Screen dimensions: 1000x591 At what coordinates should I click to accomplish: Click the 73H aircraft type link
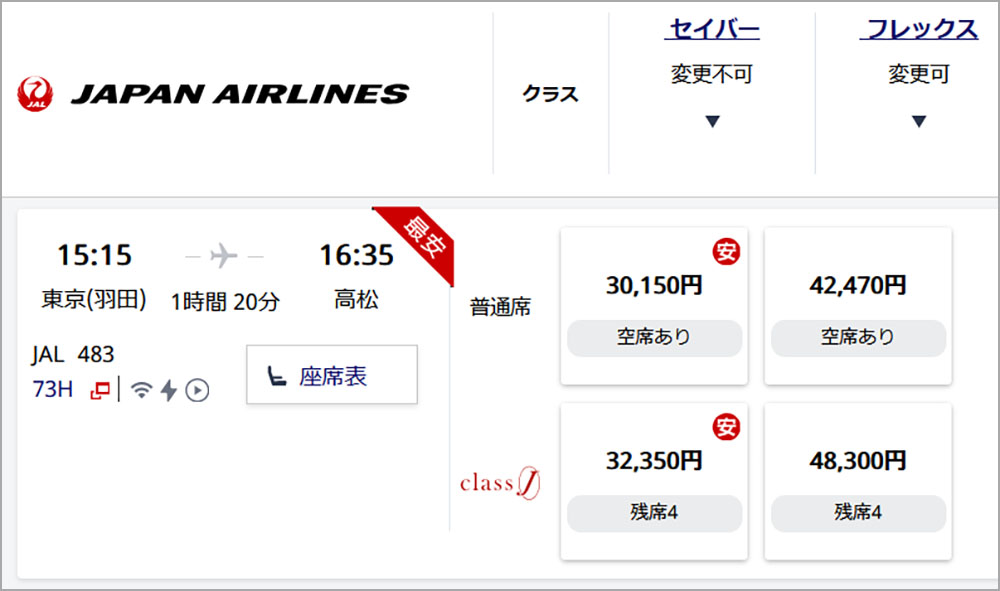[53, 389]
